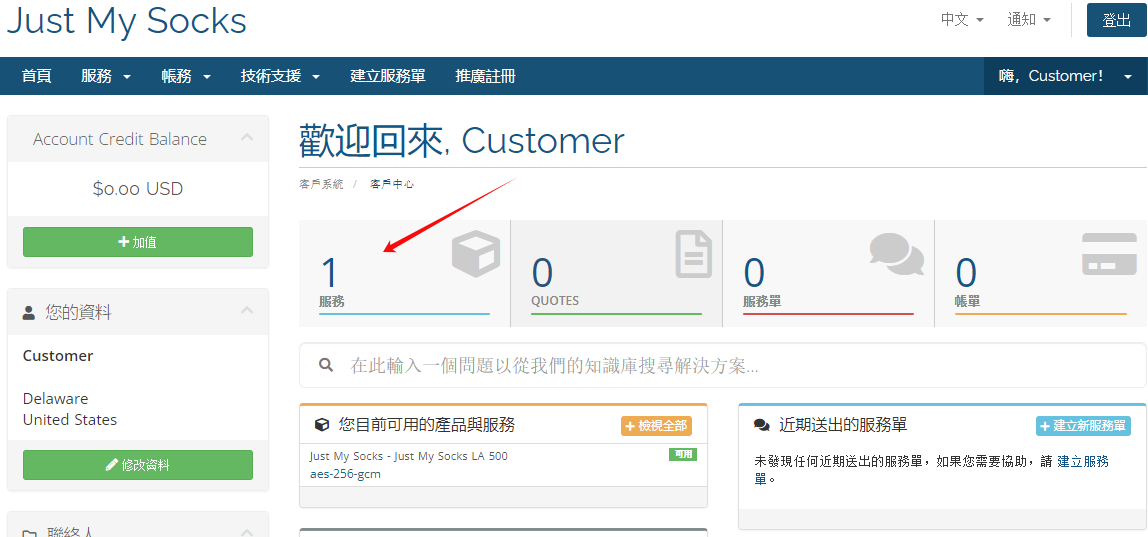
Task: Open the 服務 navigation menu
Action: point(106,76)
